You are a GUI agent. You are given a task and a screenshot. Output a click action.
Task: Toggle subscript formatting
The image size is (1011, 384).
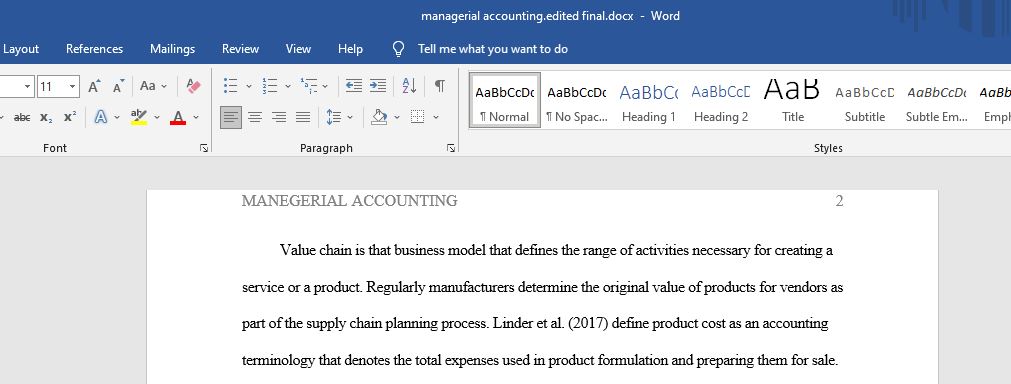tap(46, 117)
